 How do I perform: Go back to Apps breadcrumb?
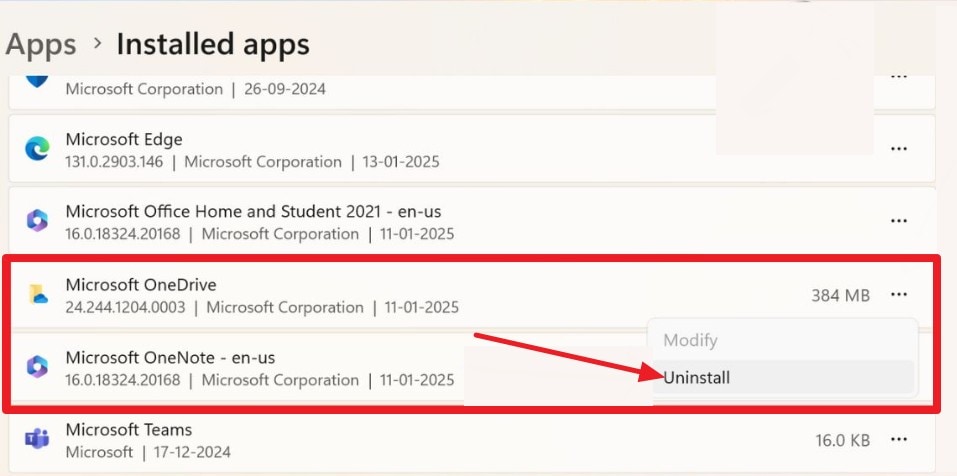41,45
